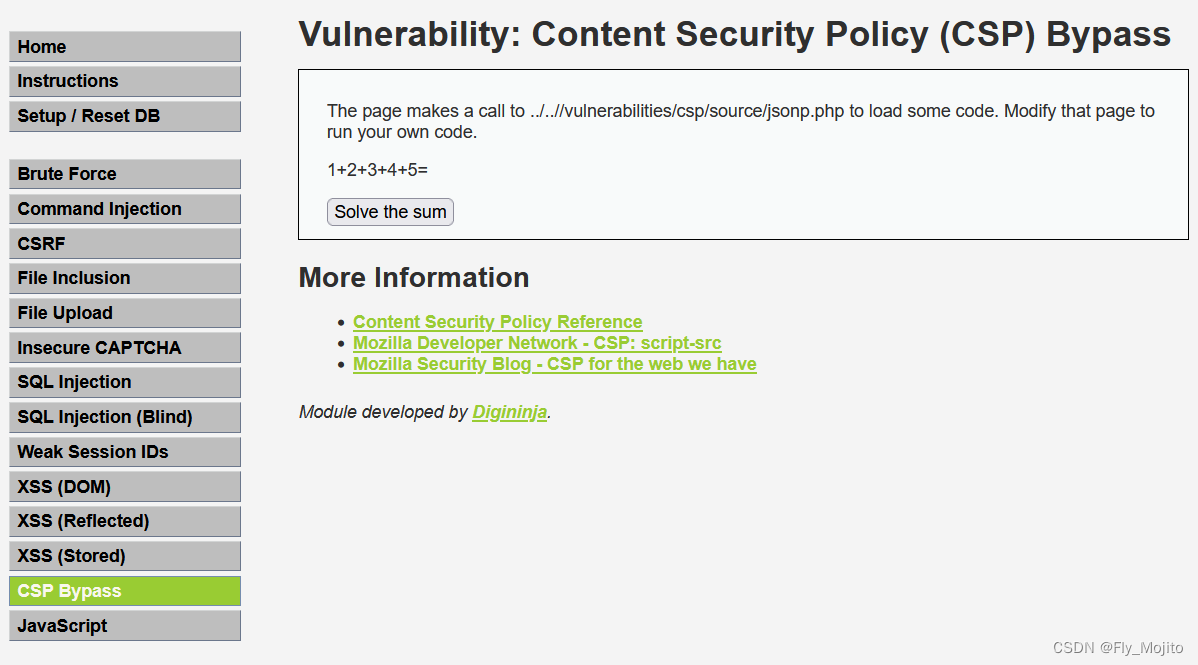Select Setup / Reset DB

point(124,116)
